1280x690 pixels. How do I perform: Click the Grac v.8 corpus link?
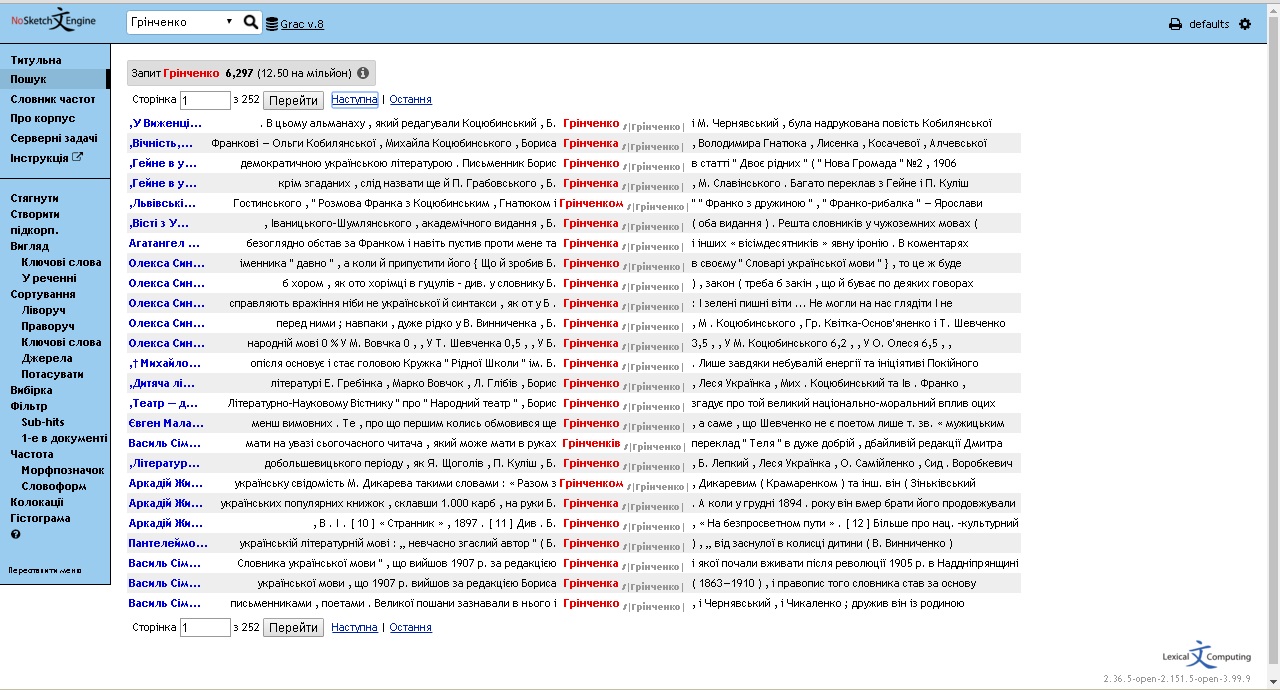pyautogui.click(x=302, y=24)
